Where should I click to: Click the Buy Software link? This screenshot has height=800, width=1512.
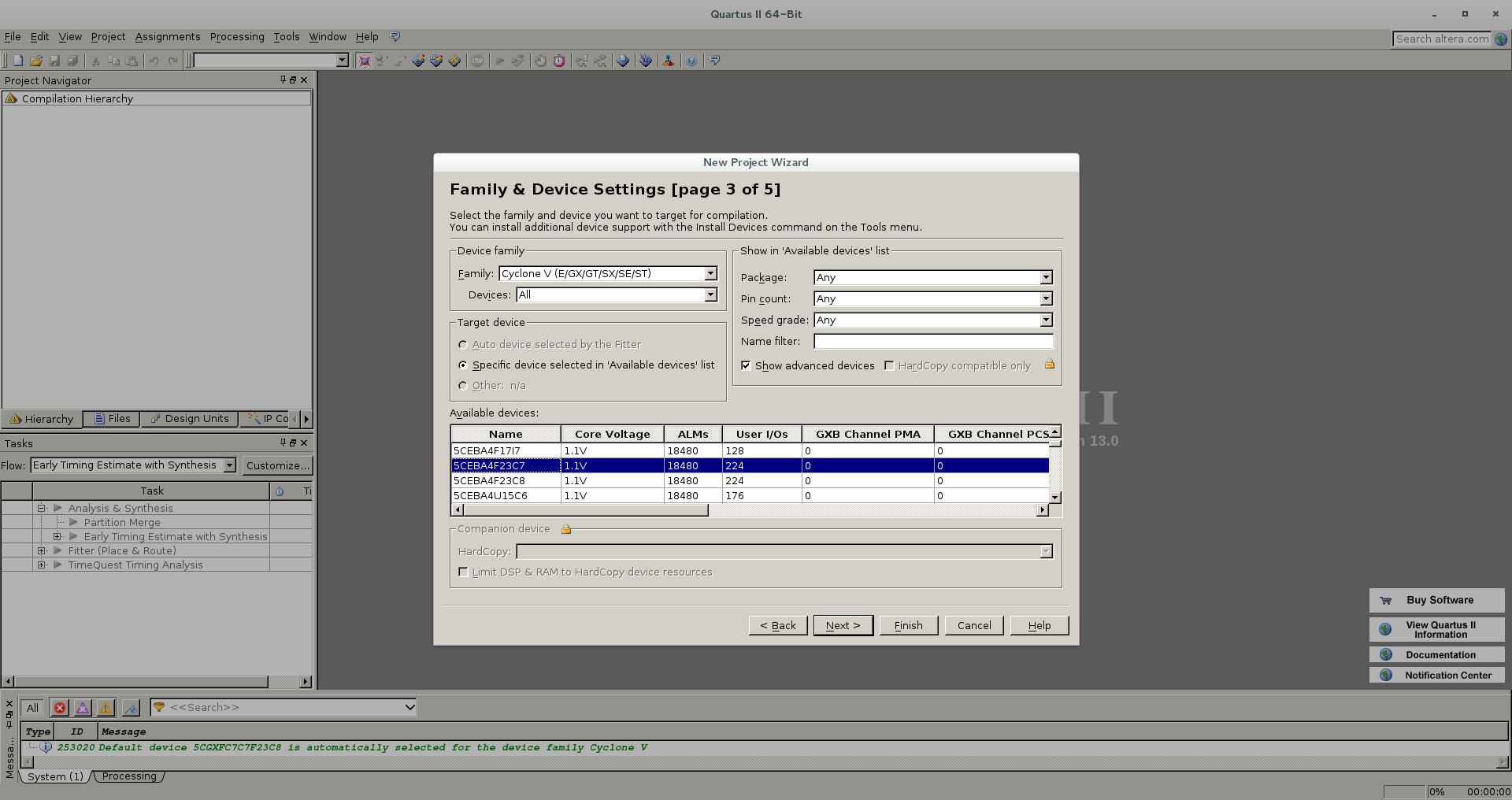(x=1436, y=600)
